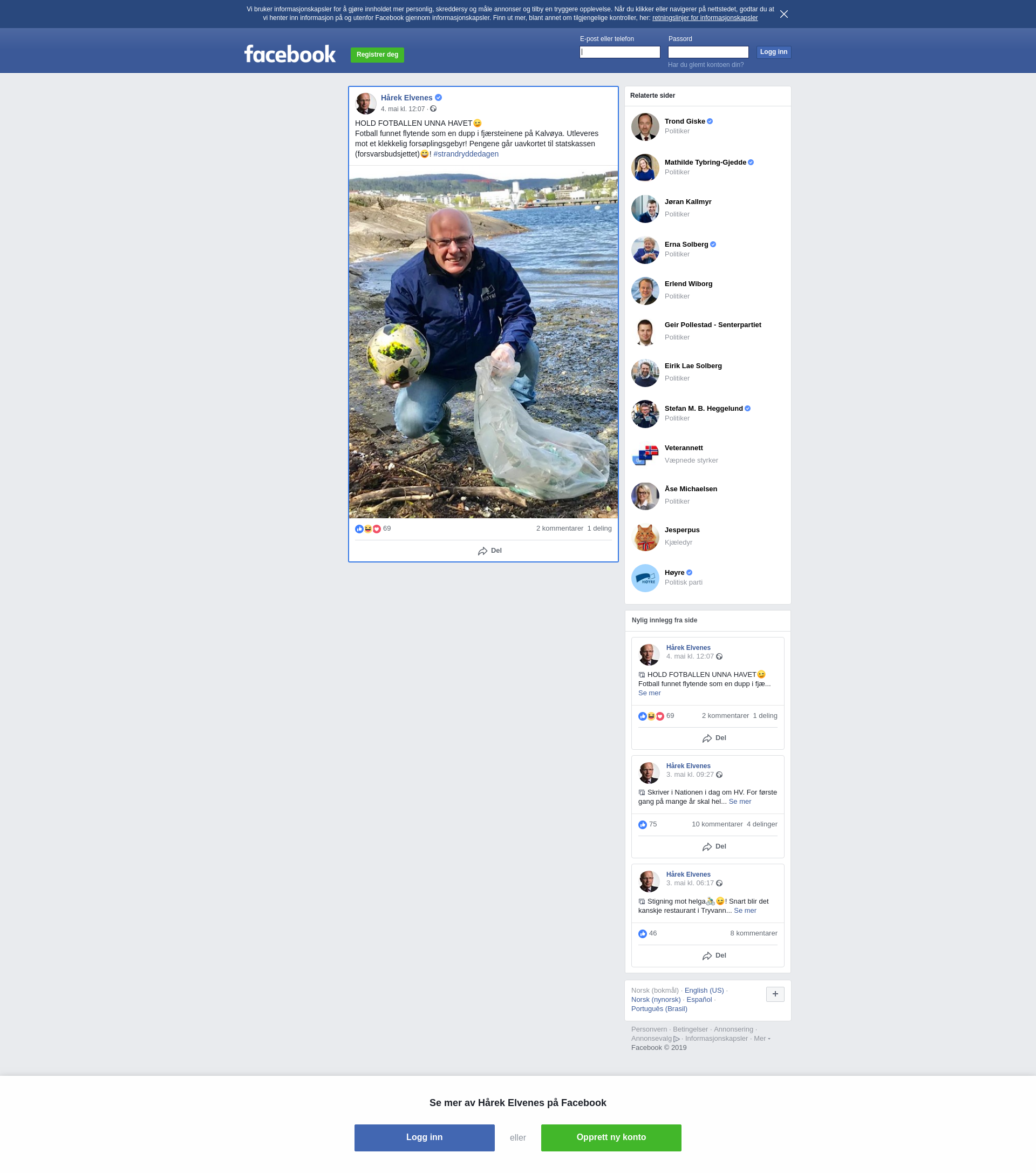1036x1173 pixels.
Task: Click the small Logg inn header button
Action: (773, 52)
